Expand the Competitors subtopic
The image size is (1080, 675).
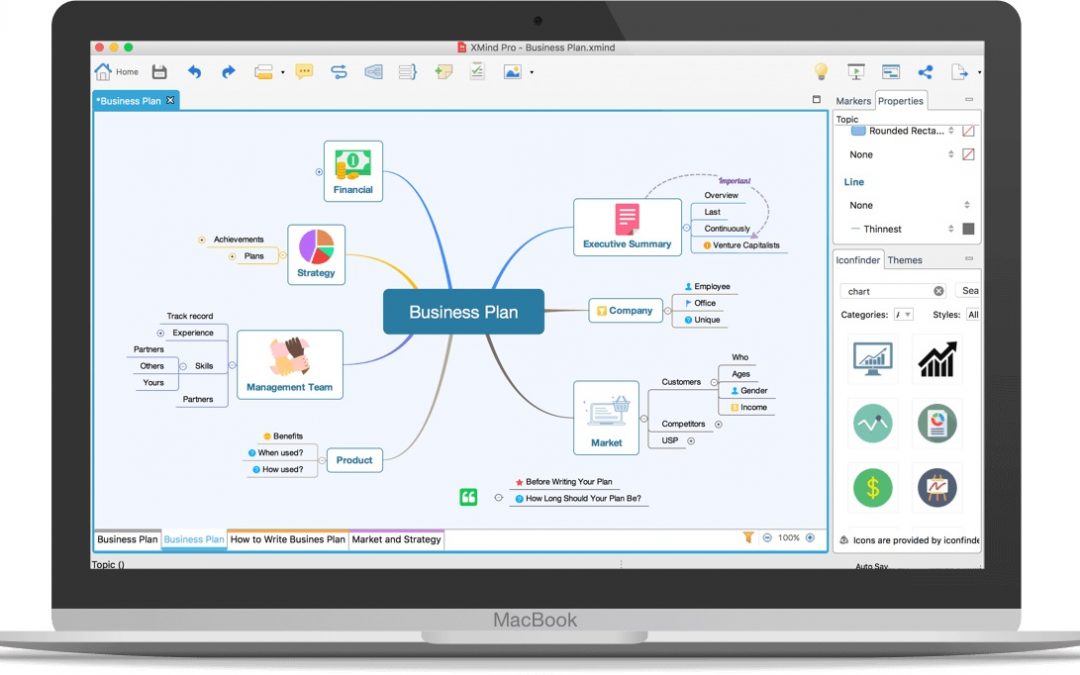coord(718,424)
